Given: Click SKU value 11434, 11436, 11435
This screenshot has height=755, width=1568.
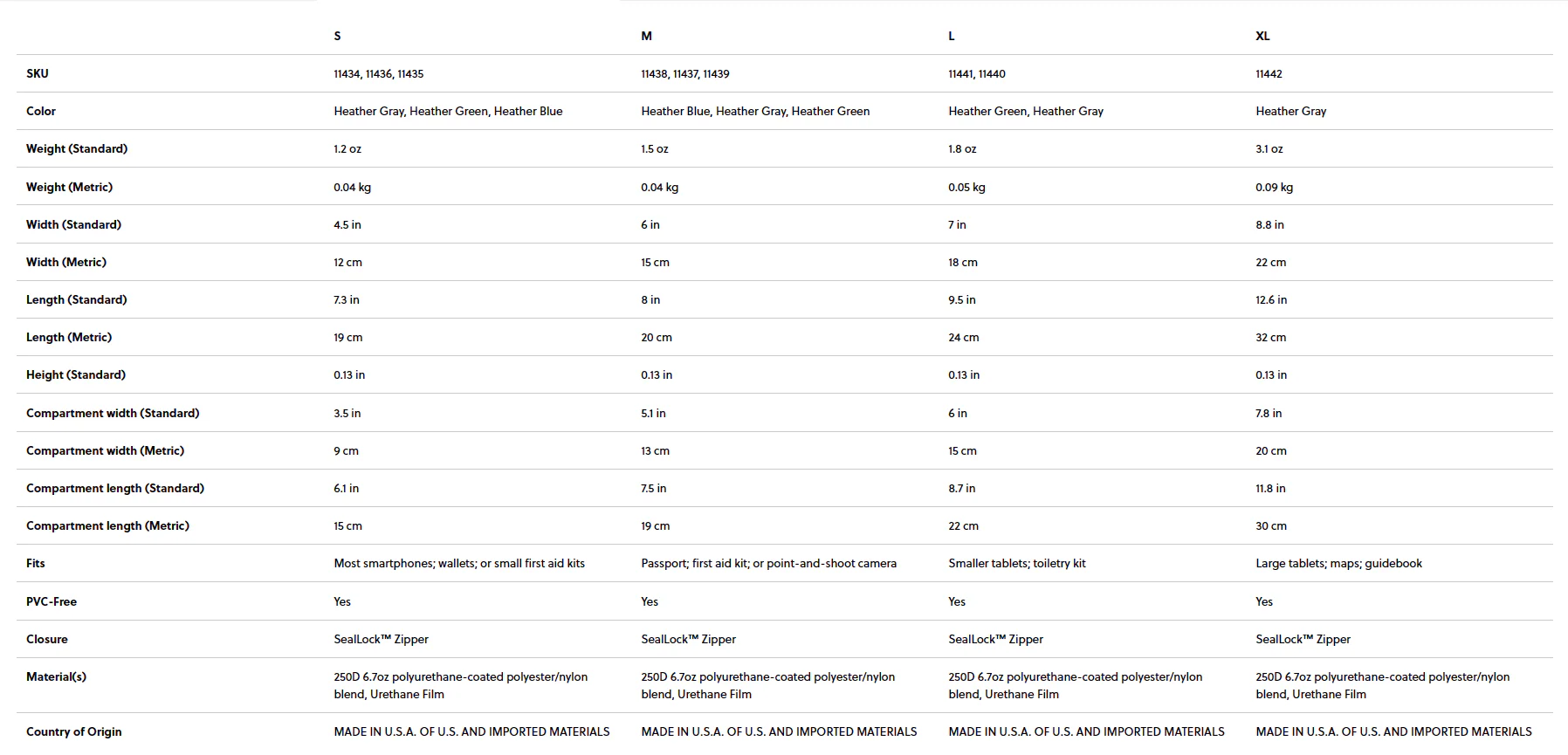Looking at the screenshot, I should (378, 74).
